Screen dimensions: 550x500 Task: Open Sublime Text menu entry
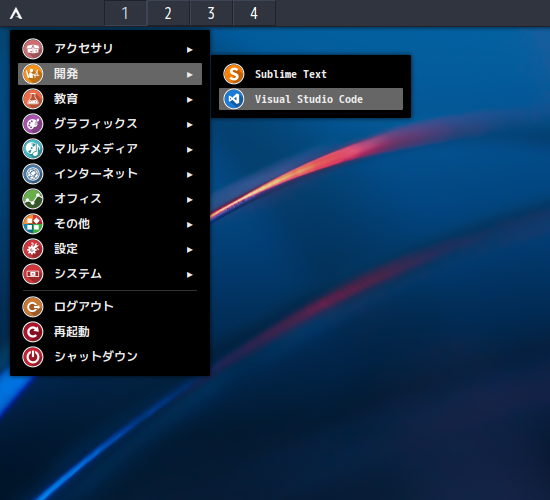311,74
